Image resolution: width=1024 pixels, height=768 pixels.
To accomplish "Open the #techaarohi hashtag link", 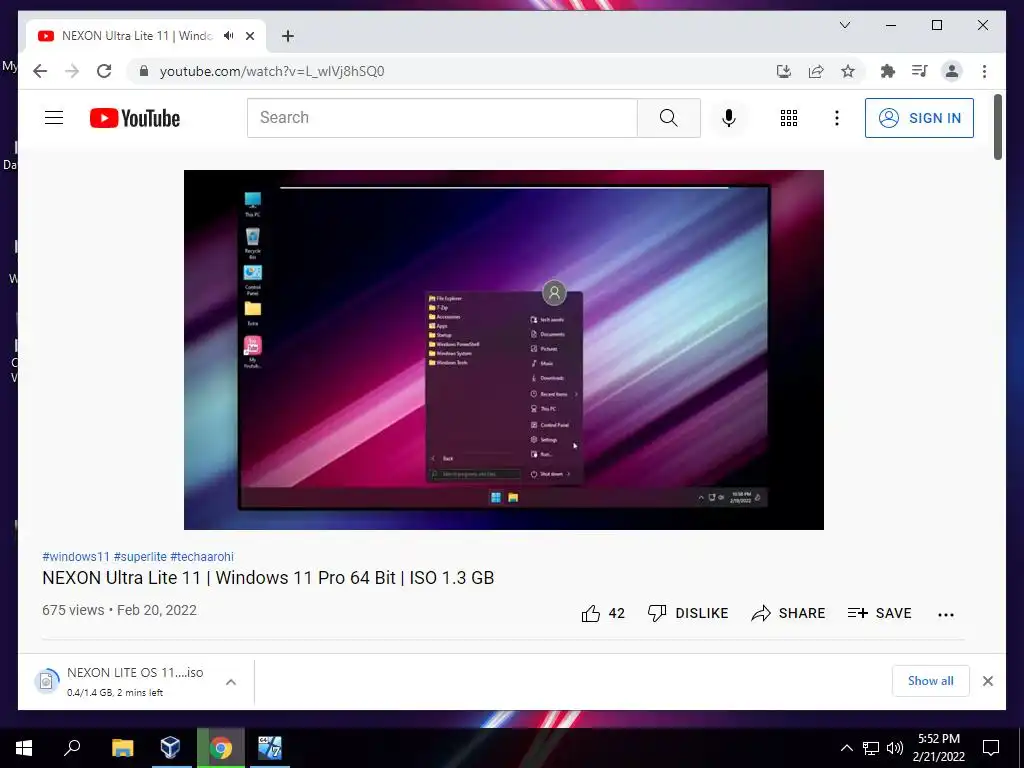I will 202,556.
